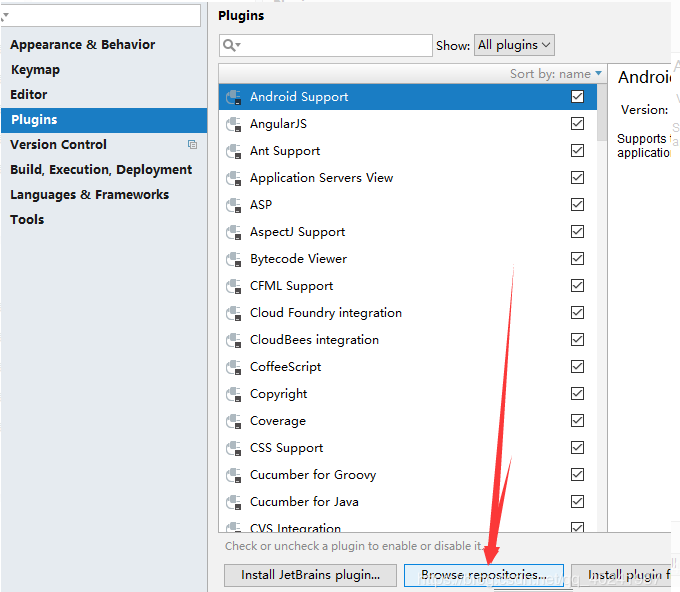Click Browse repositories button

tap(484, 575)
